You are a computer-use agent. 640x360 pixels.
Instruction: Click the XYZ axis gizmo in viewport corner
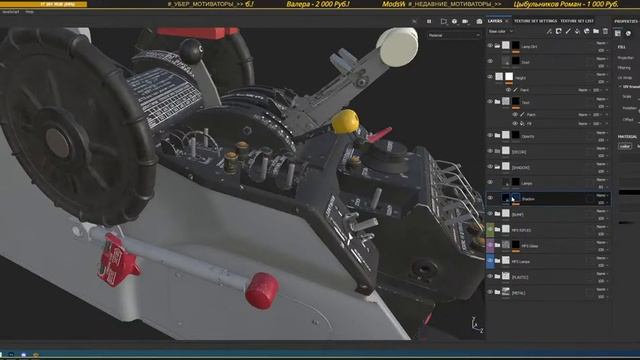coord(477,325)
